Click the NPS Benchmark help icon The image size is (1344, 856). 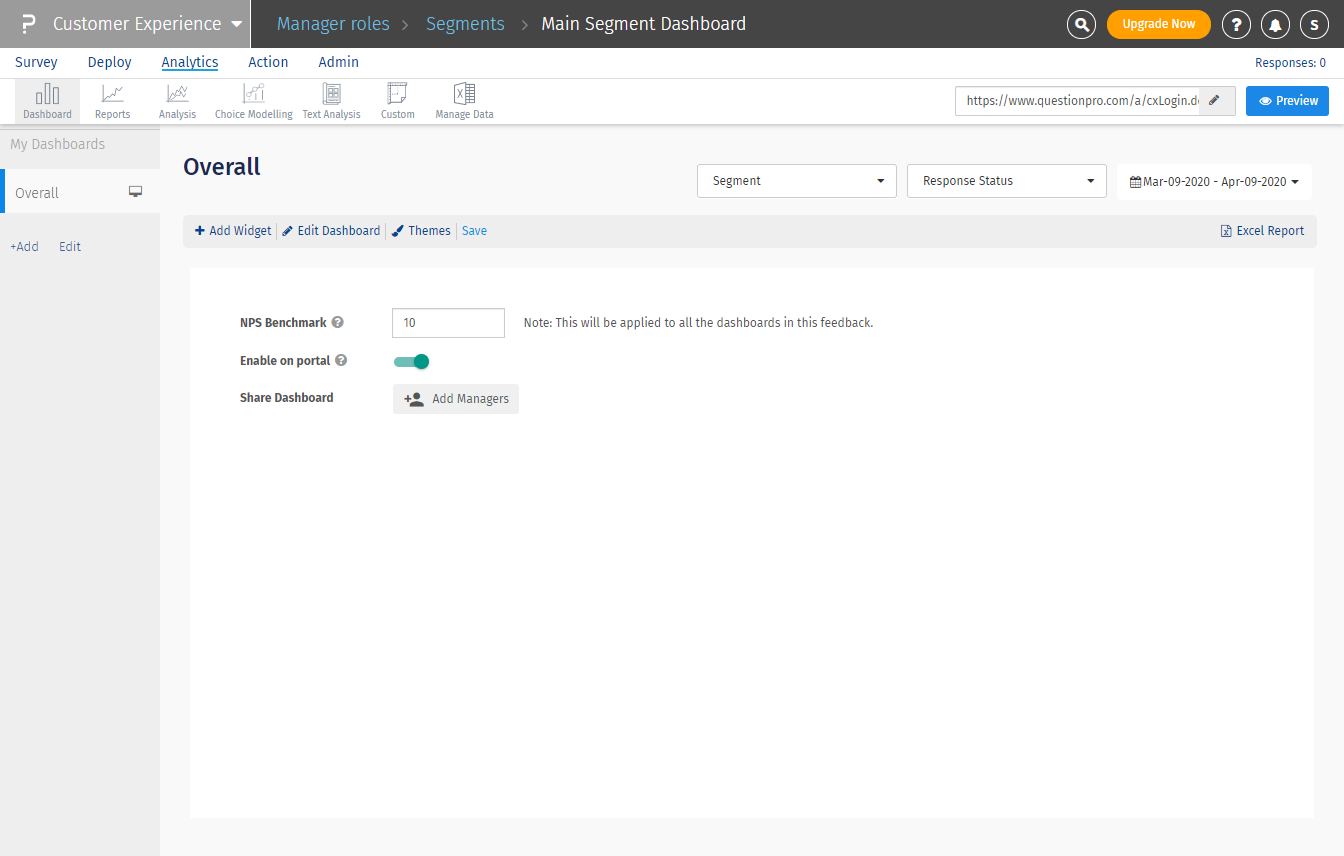point(338,323)
